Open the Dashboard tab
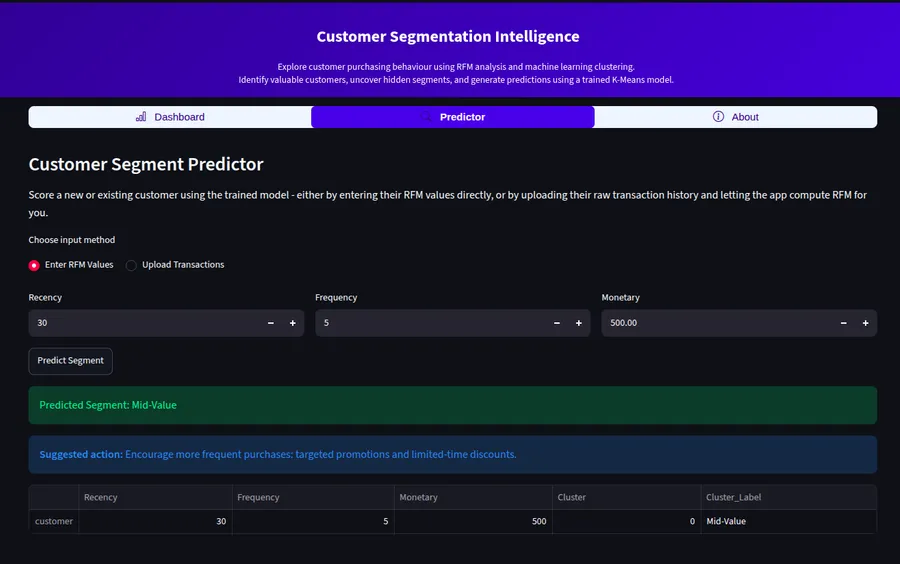This screenshot has height=564, width=900. point(170,117)
